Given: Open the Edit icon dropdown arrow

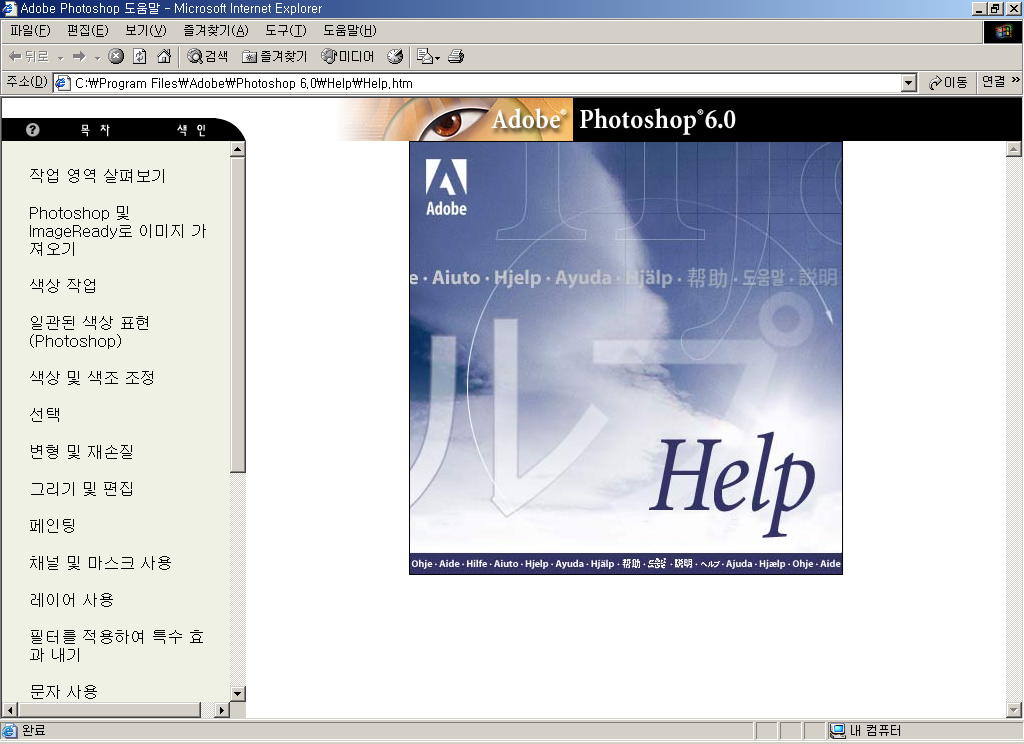Looking at the screenshot, I should point(438,57).
